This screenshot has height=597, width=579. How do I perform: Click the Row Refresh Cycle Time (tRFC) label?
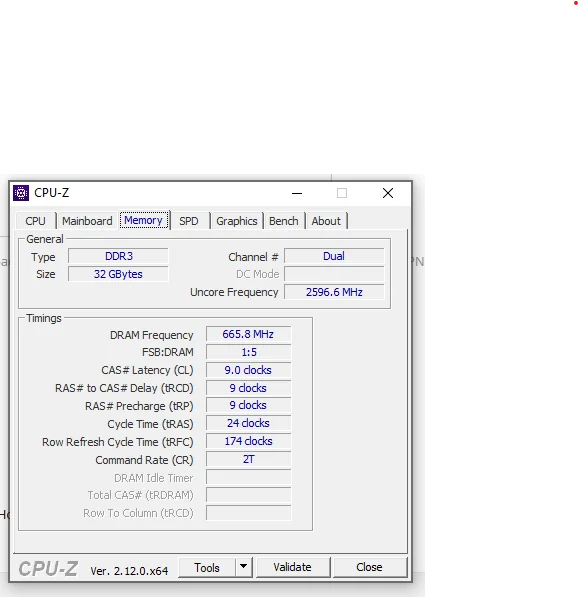click(118, 442)
